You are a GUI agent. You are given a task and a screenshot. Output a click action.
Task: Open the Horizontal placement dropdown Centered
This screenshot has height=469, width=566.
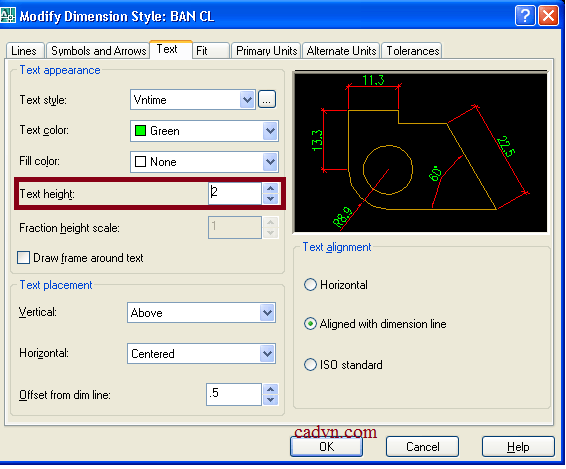(x=201, y=353)
